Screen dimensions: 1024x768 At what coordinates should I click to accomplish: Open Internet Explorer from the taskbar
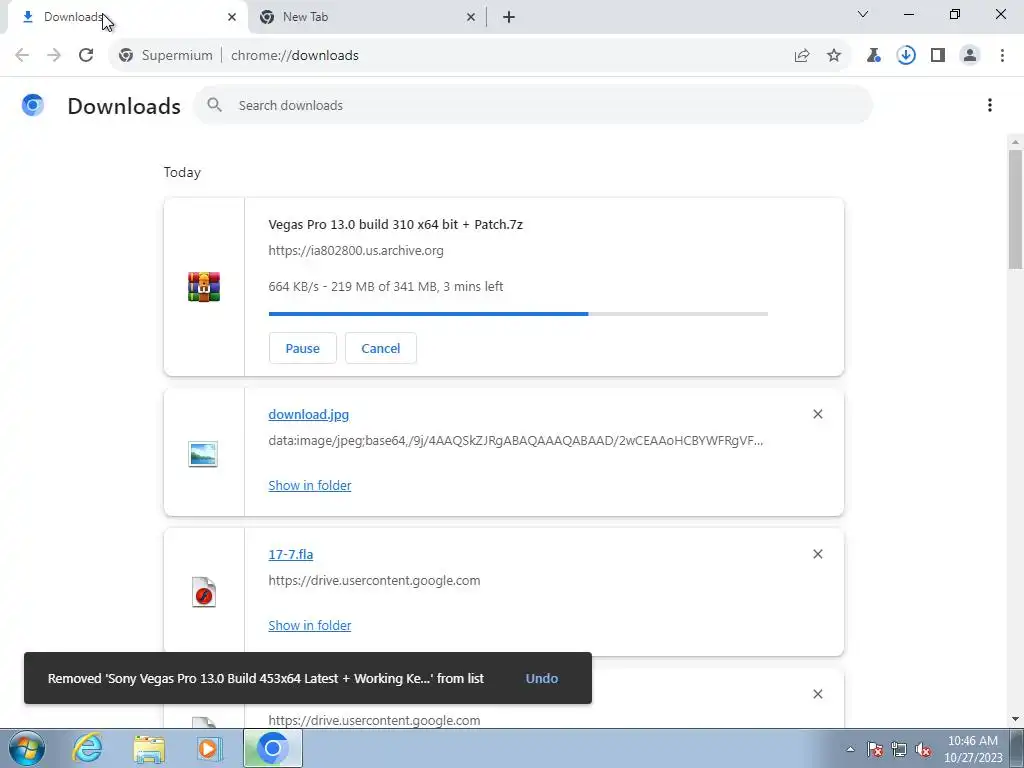(x=88, y=748)
